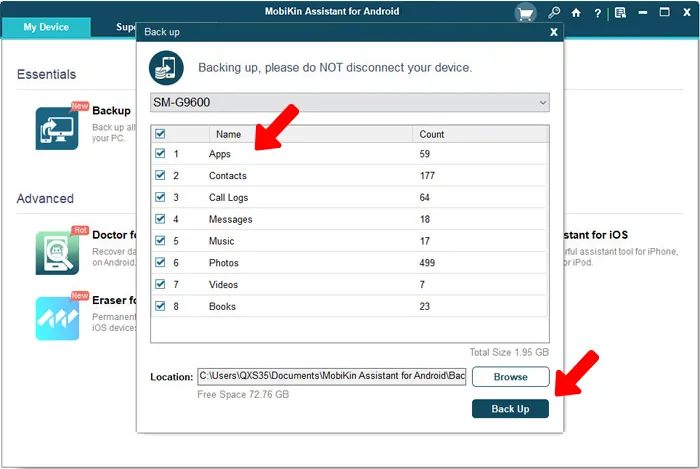Click the Count column header
Image resolution: width=700 pixels, height=469 pixels.
[432, 134]
